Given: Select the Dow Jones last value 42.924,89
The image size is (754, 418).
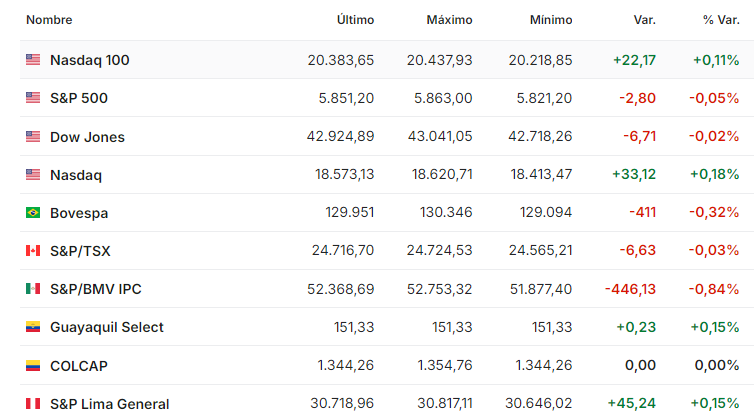Looking at the screenshot, I should [340, 136].
